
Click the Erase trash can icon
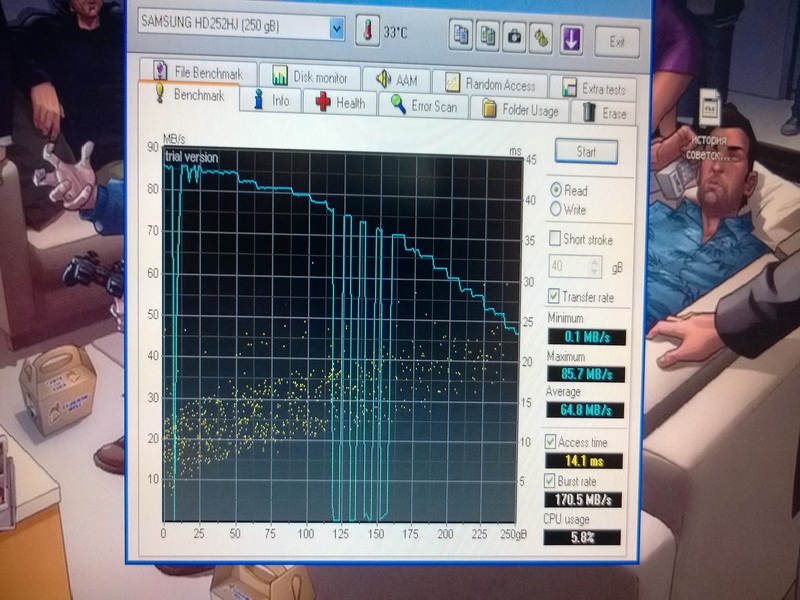[x=589, y=112]
